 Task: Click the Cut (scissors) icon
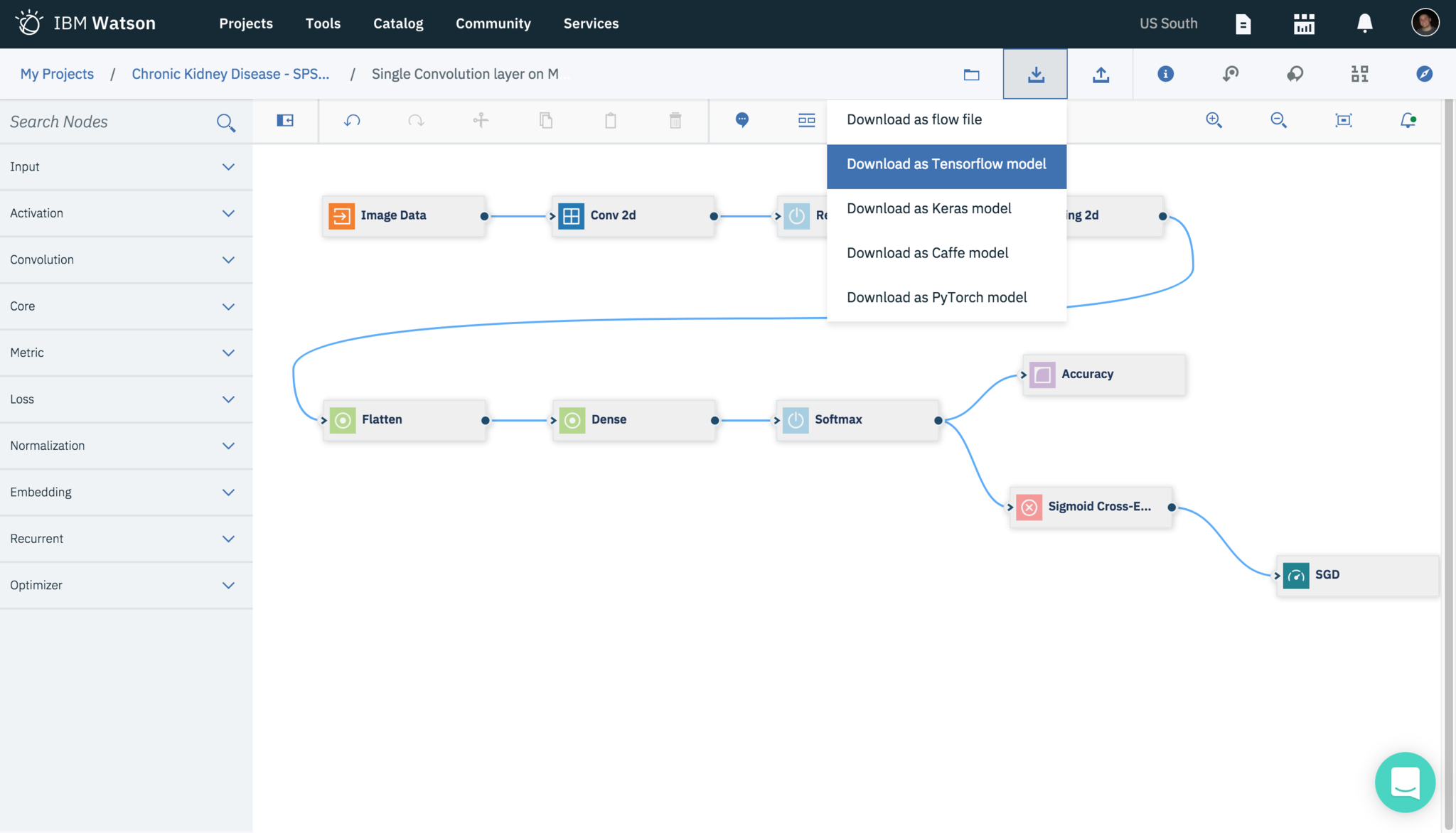click(x=481, y=121)
